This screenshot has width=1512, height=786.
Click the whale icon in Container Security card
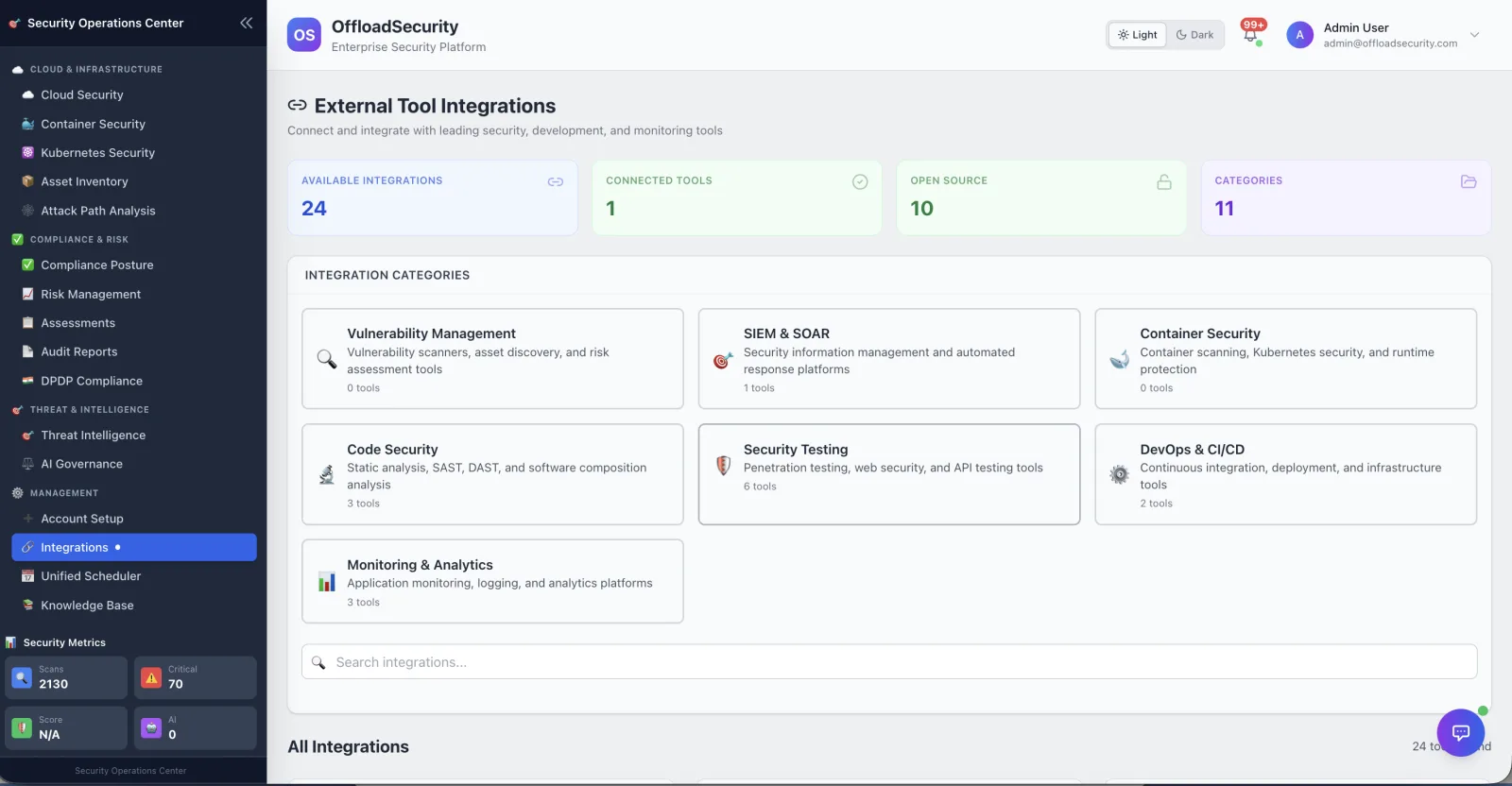[1119, 359]
